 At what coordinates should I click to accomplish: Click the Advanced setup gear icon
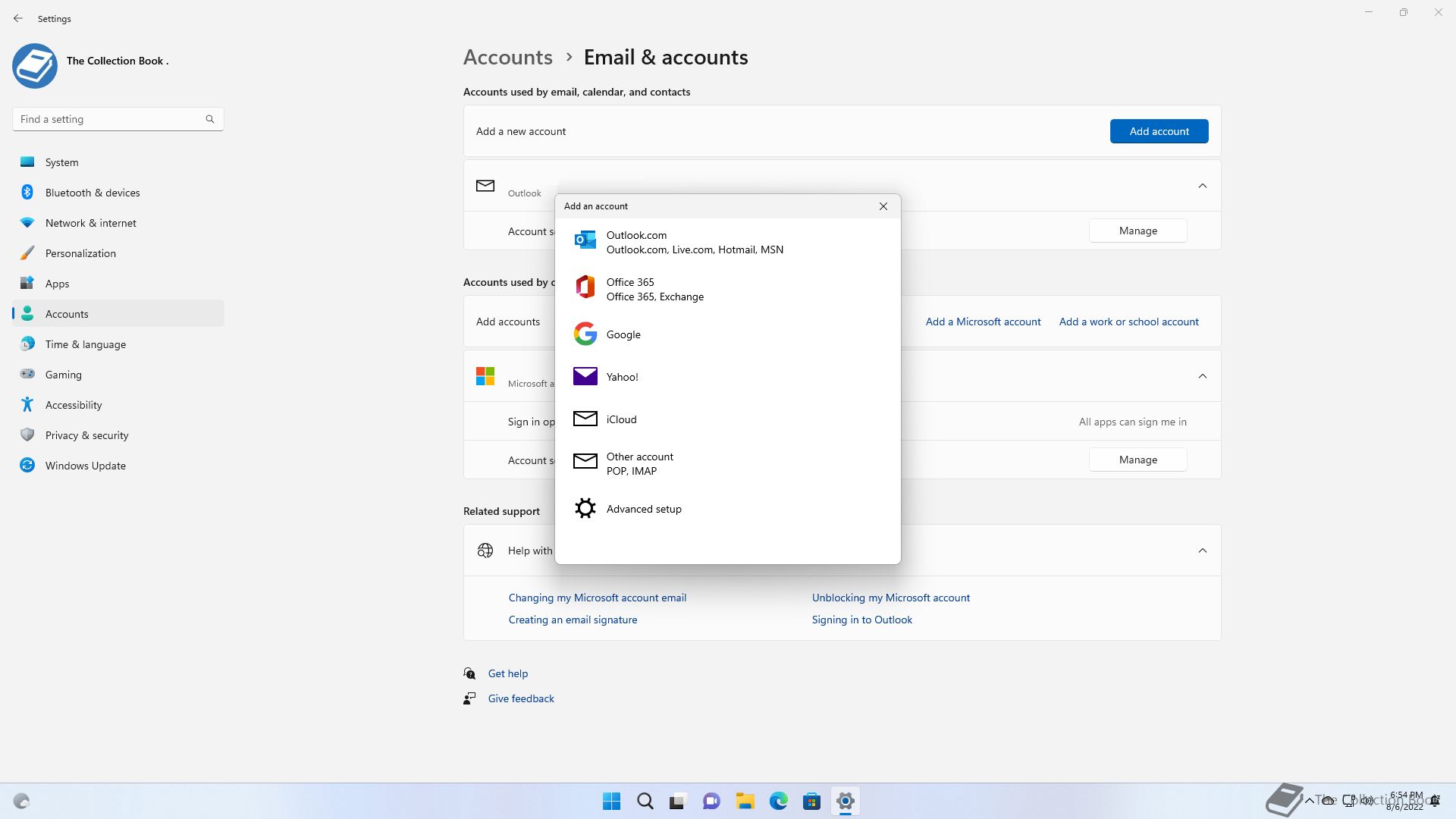coord(585,508)
